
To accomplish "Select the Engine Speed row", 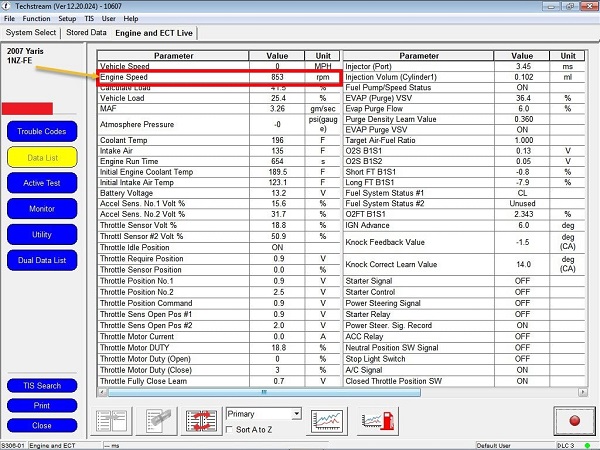I will click(x=219, y=76).
